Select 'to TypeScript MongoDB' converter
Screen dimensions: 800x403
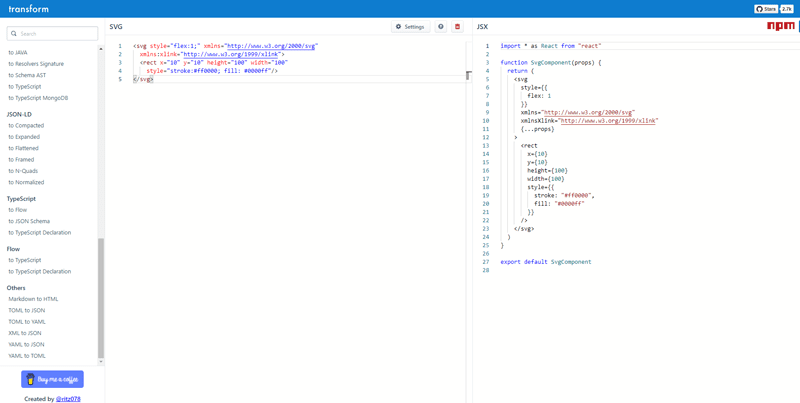38,98
